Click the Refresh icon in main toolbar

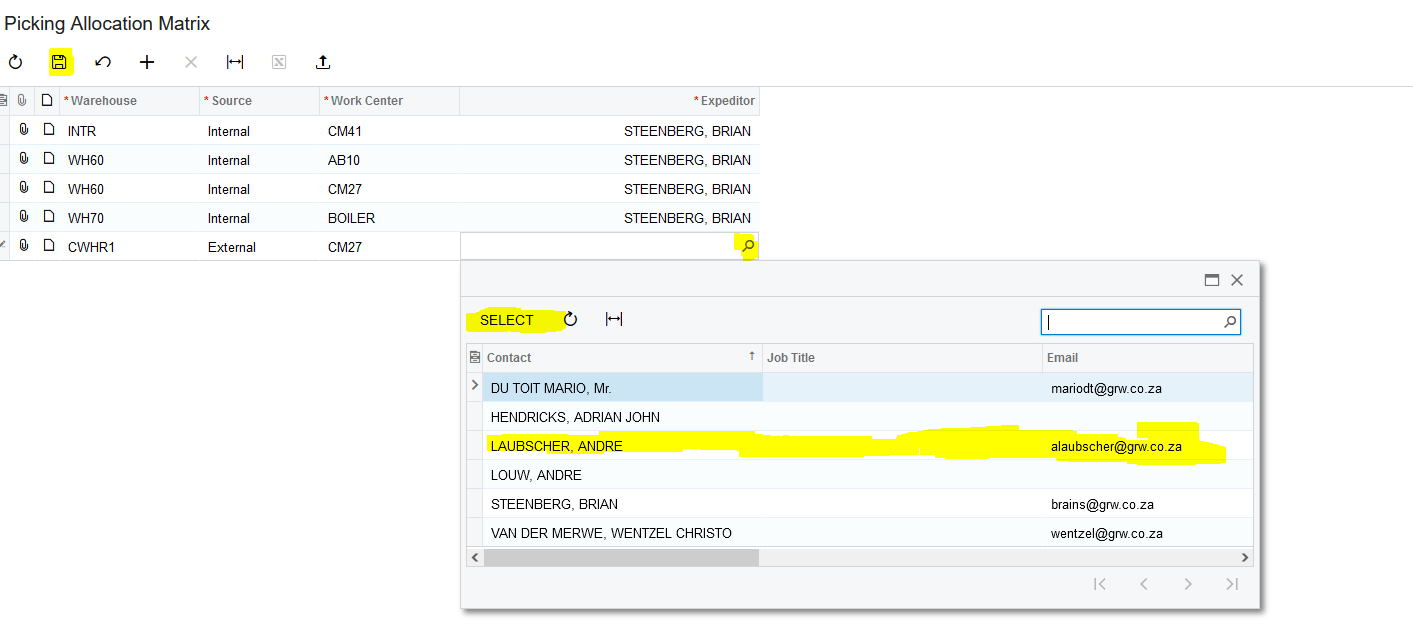15,62
